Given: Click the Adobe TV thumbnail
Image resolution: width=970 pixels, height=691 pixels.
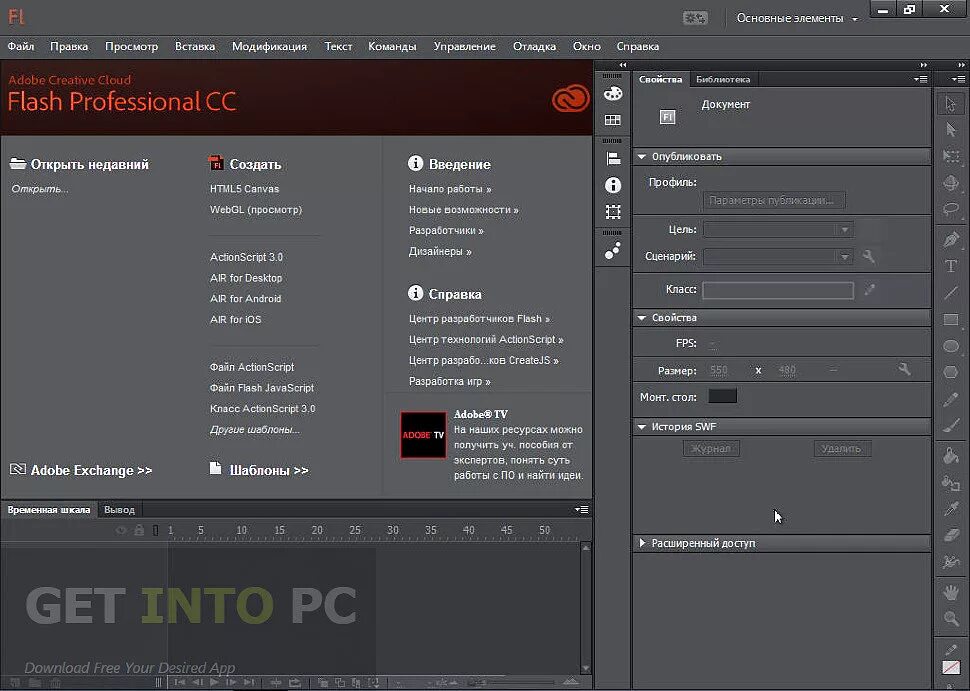Looking at the screenshot, I should pyautogui.click(x=423, y=435).
